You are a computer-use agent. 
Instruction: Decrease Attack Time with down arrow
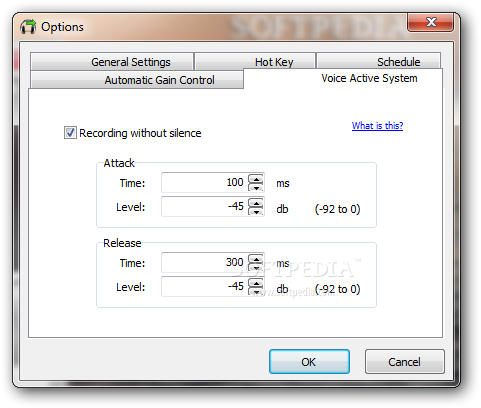pyautogui.click(x=256, y=187)
